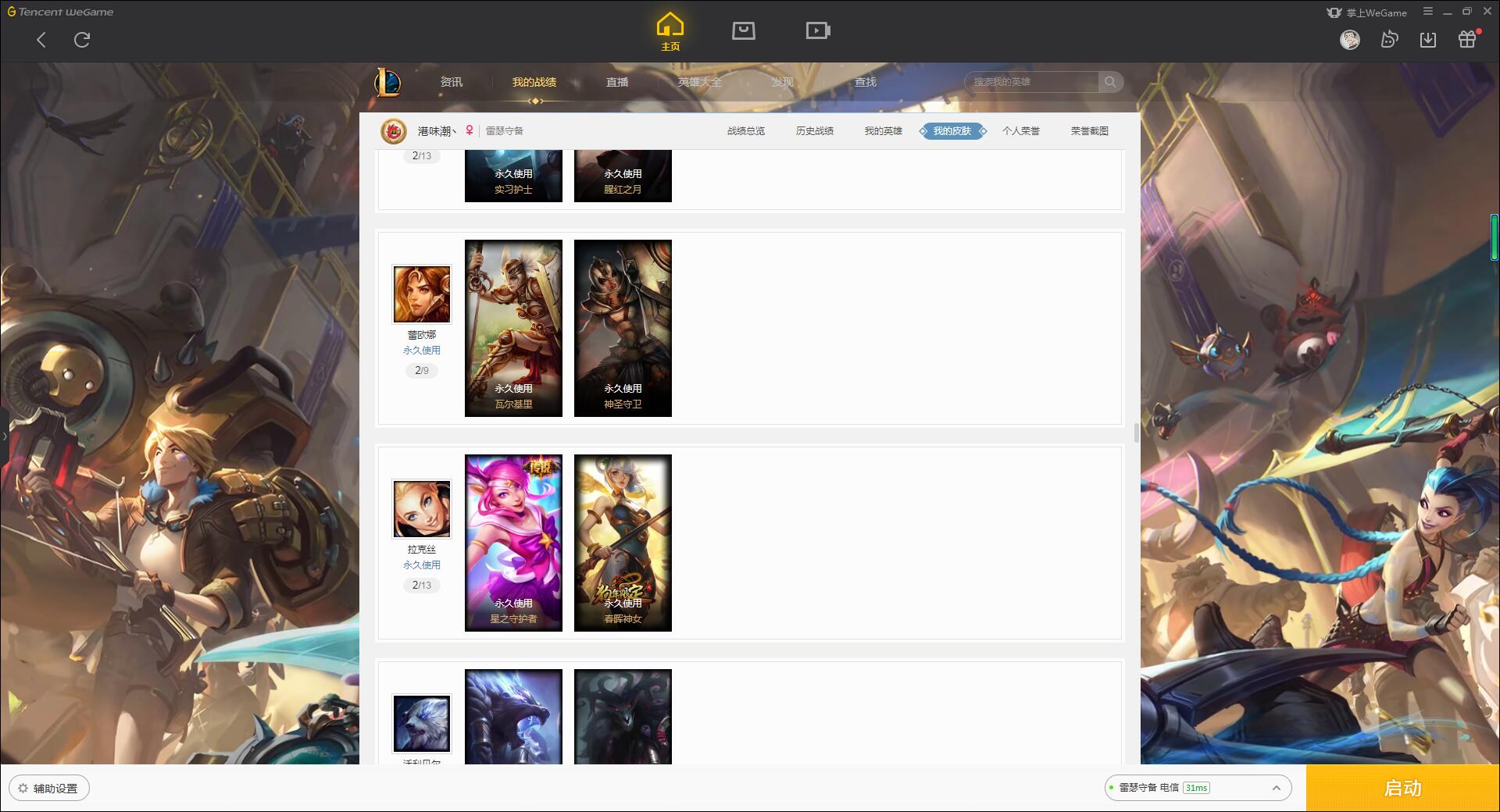
Task: Go to the 主页 home icon
Action: click(670, 31)
